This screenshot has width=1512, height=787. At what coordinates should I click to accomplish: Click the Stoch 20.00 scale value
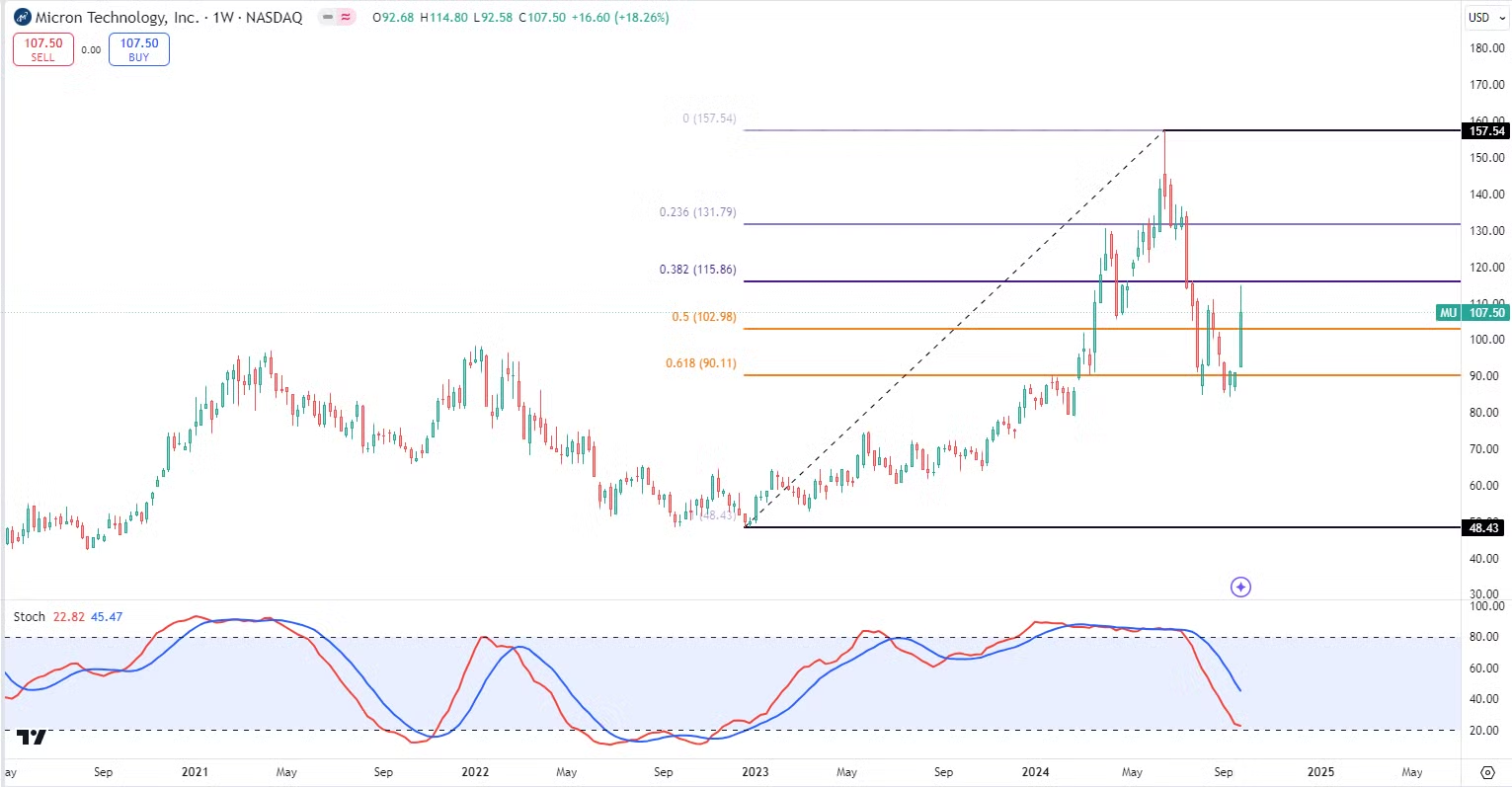coord(1486,731)
